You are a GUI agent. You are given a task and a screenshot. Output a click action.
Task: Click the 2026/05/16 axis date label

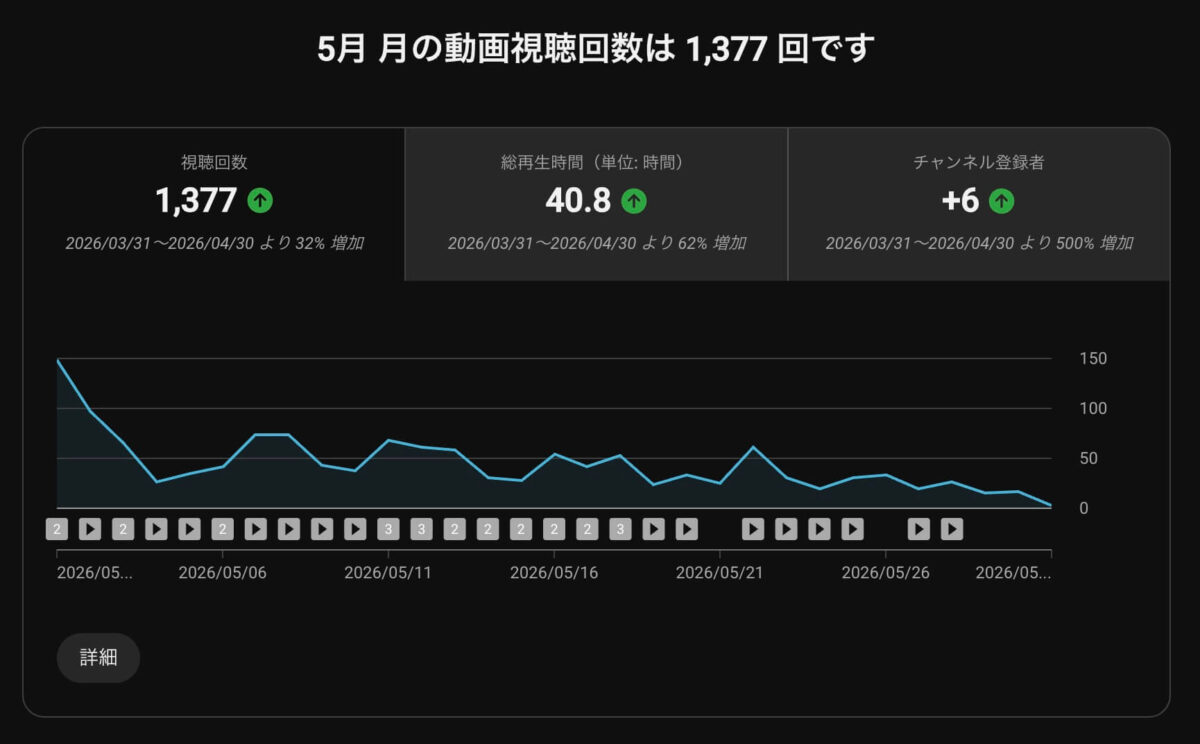click(554, 573)
